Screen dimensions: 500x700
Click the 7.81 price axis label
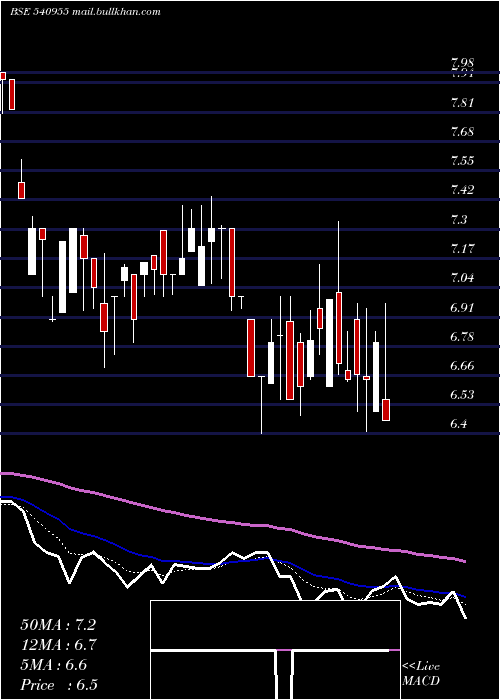pos(462,103)
